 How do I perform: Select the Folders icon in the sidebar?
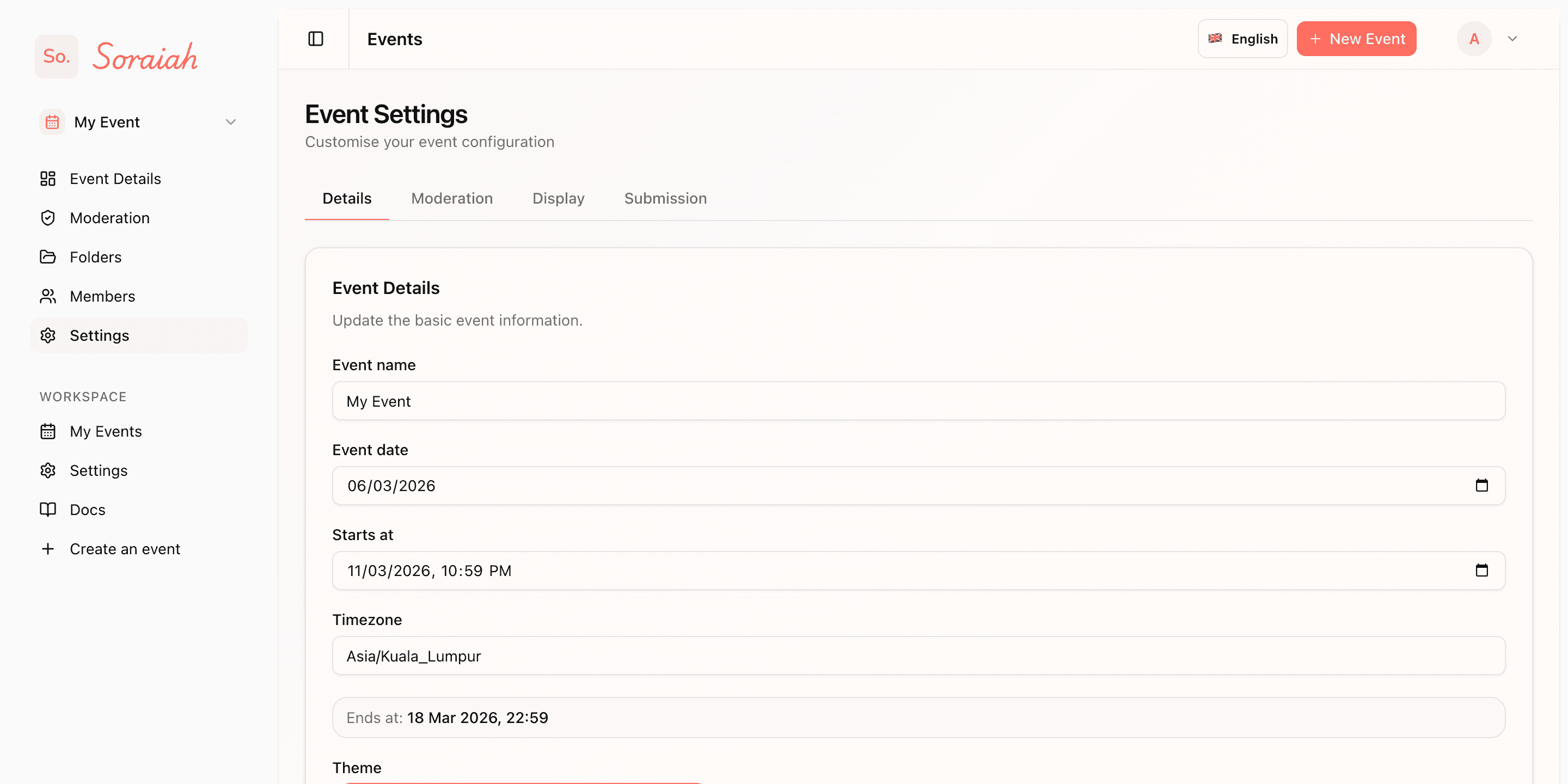click(48, 256)
